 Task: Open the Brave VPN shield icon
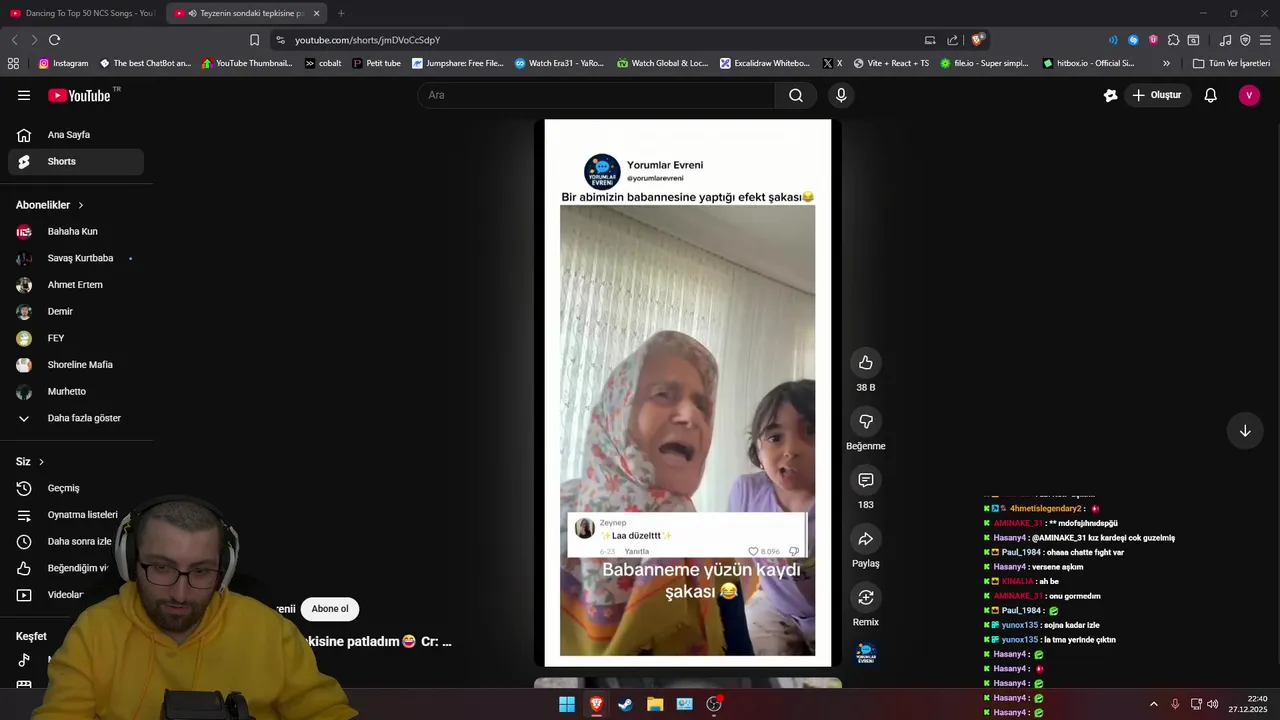point(1245,40)
